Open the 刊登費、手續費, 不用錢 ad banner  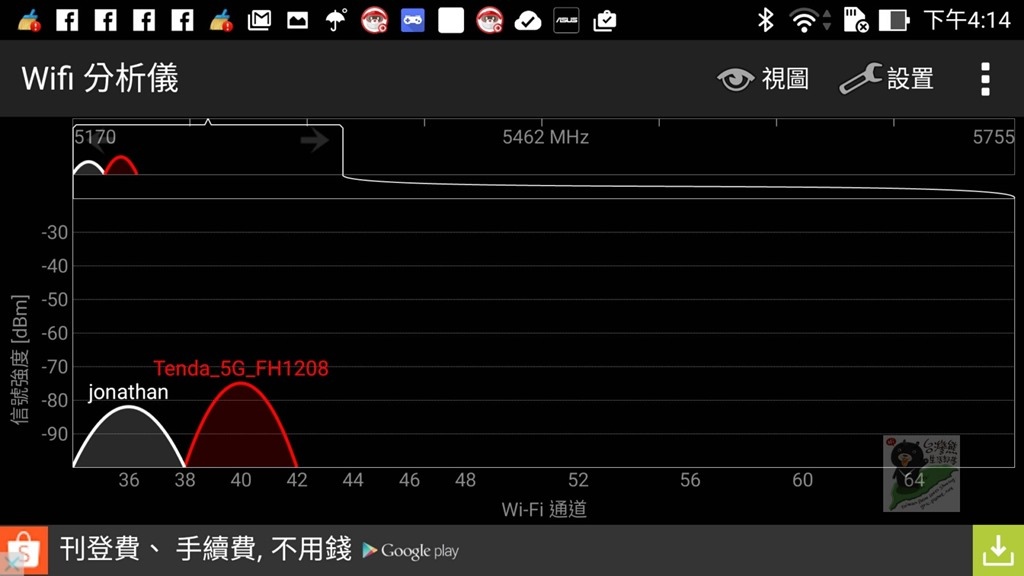(512, 551)
